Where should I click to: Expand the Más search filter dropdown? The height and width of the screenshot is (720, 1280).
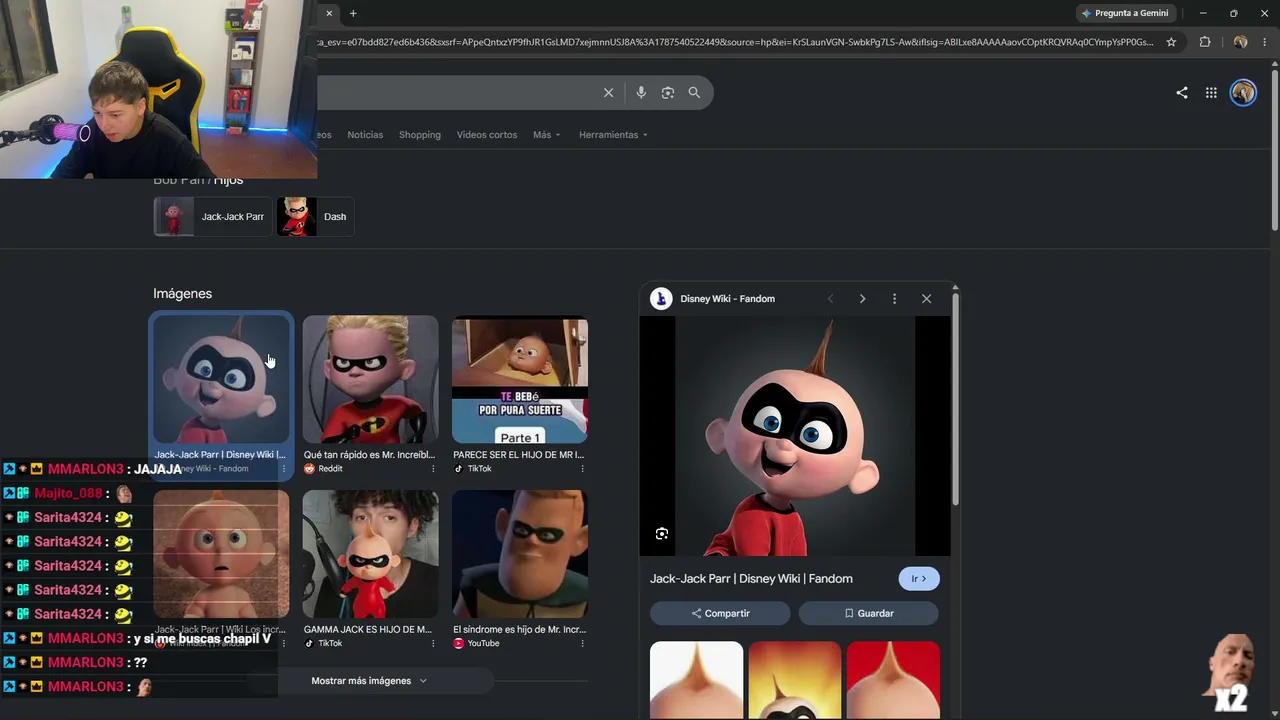tap(547, 135)
